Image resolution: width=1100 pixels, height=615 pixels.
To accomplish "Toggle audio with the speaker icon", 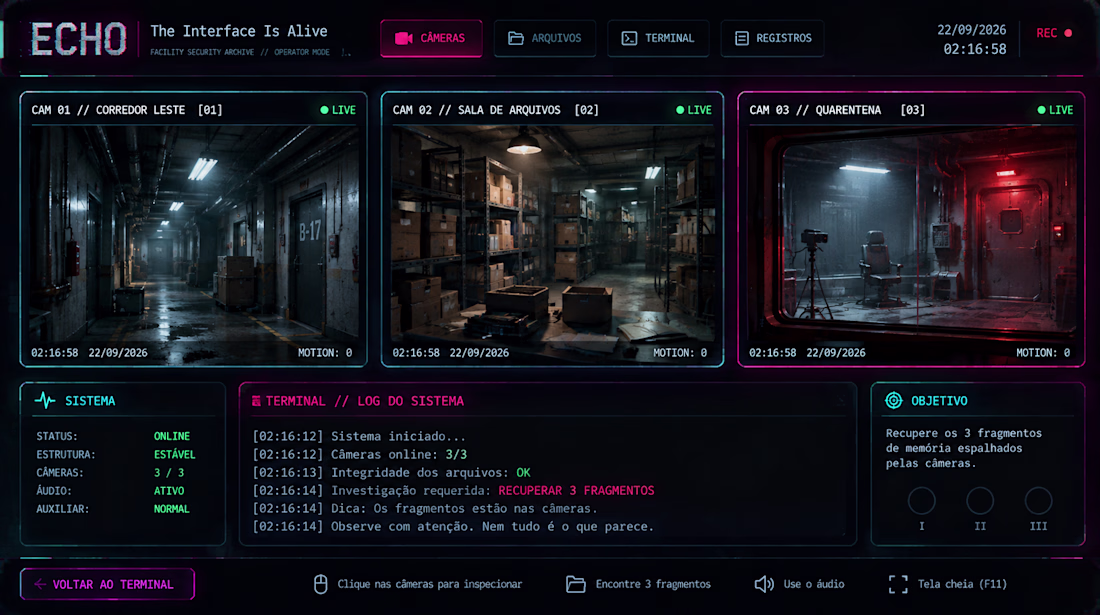I will (x=764, y=584).
